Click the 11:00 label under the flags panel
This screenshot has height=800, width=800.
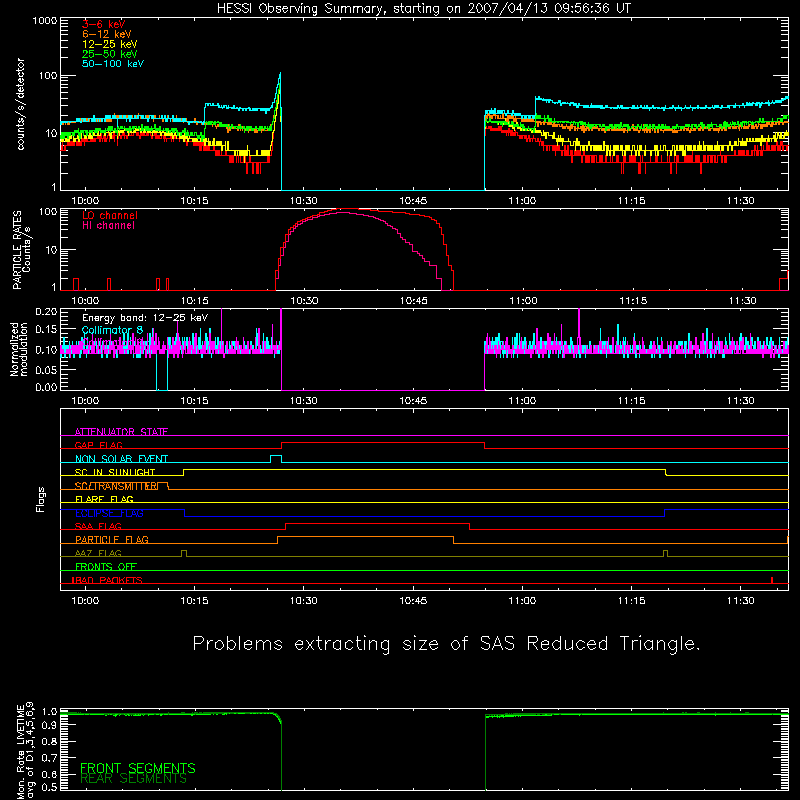pos(522,601)
